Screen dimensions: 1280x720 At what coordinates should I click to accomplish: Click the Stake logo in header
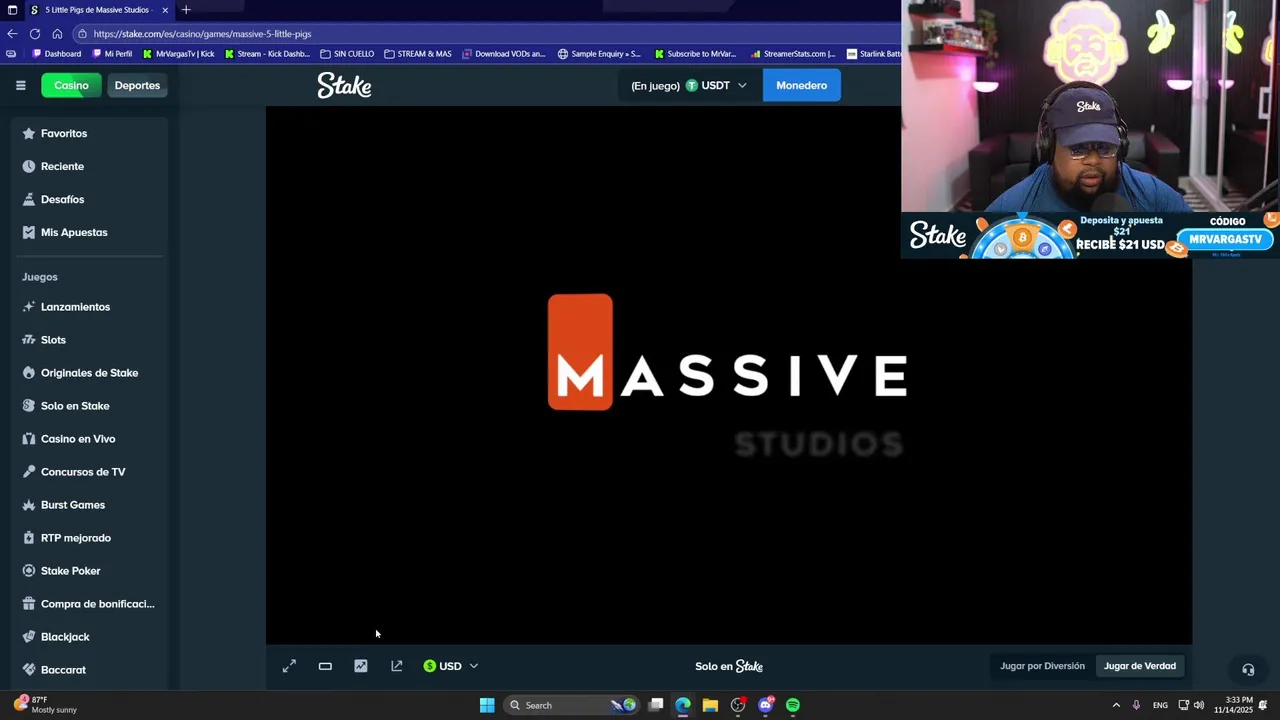tap(344, 85)
